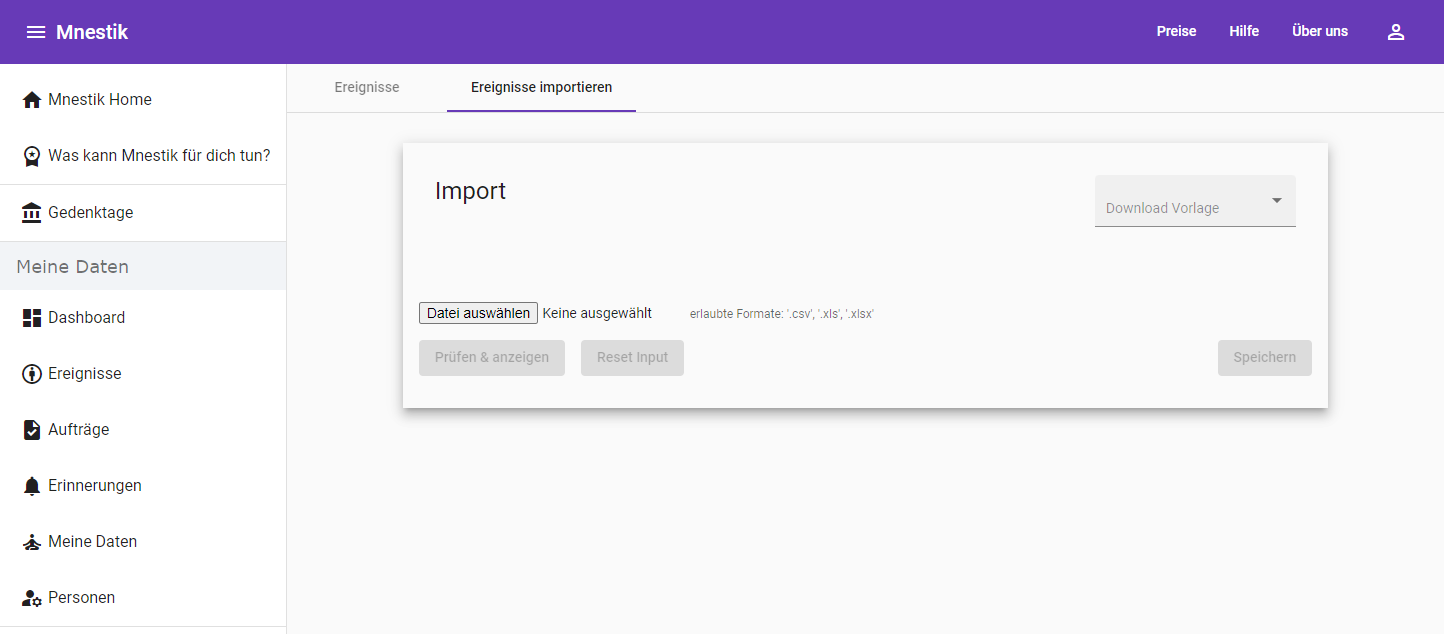The image size is (1444, 635).
Task: Click the user account profile icon
Action: coord(1396,32)
